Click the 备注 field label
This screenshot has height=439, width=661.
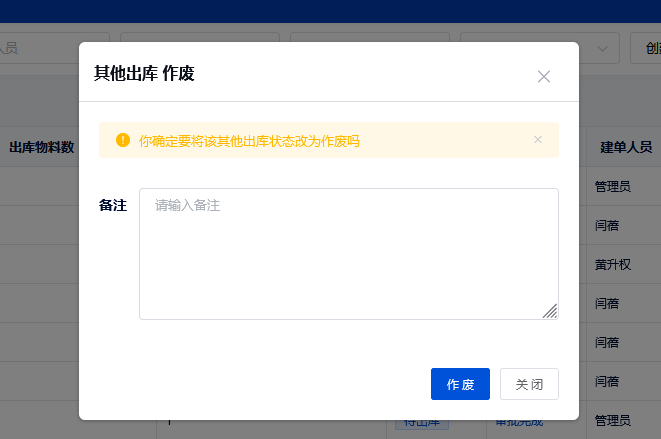click(x=113, y=205)
